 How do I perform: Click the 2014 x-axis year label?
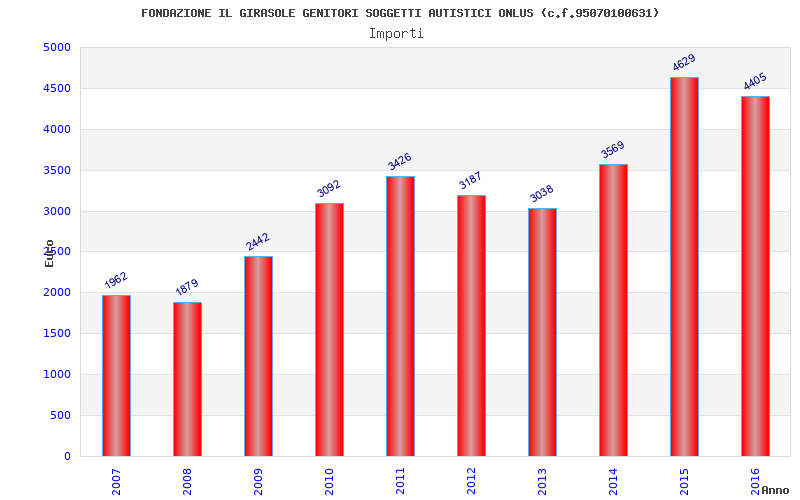point(612,482)
